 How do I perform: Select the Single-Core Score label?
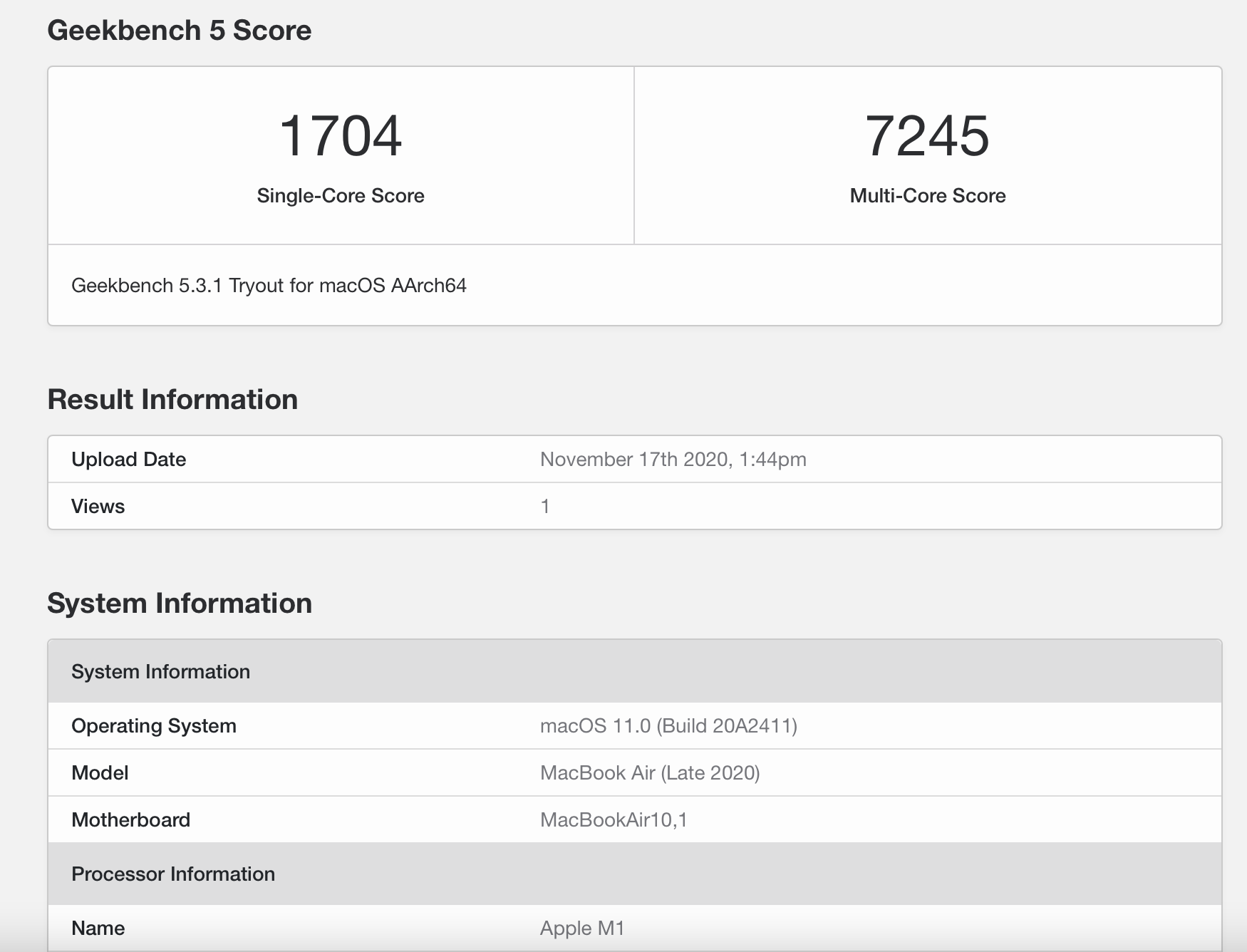(341, 195)
